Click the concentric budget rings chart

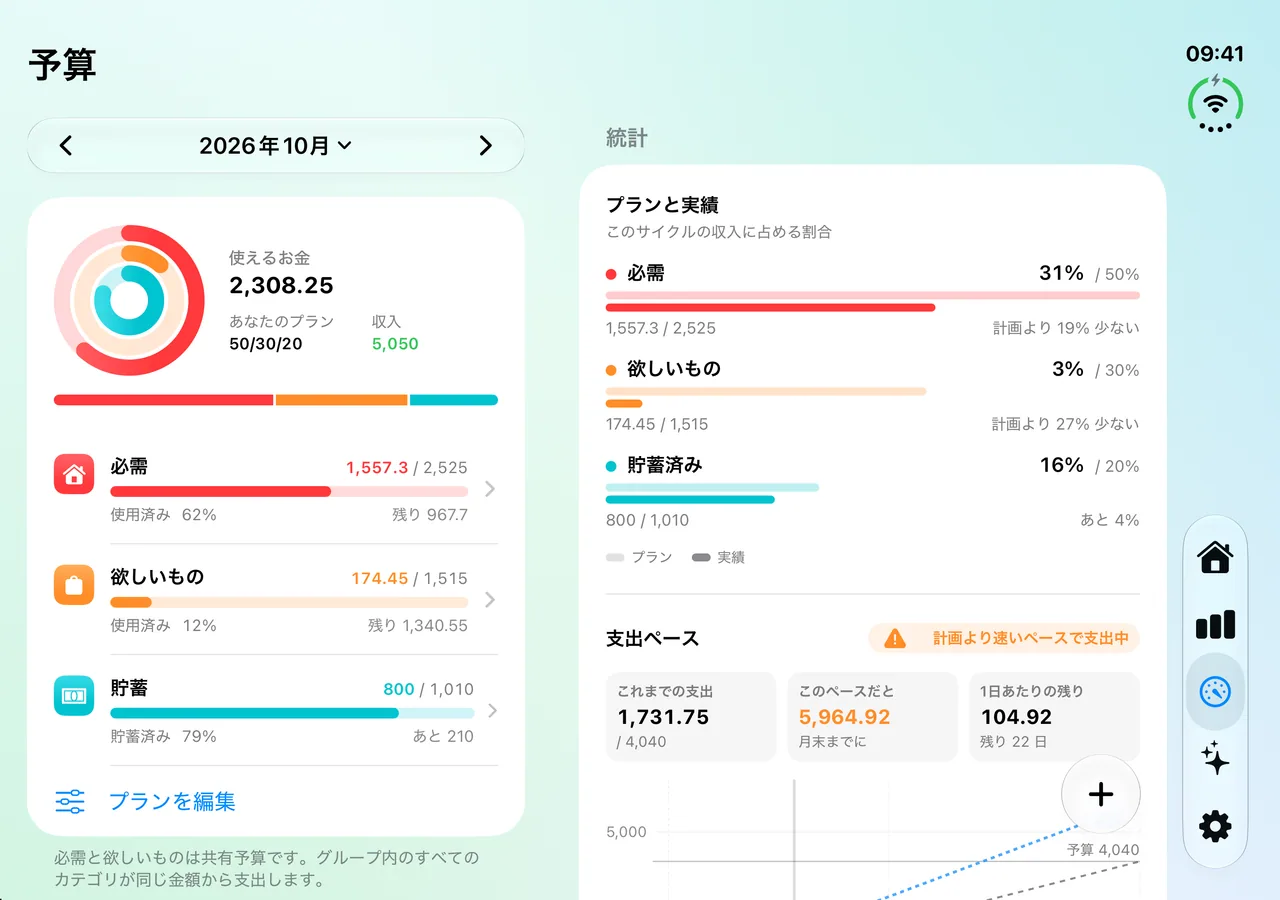pyautogui.click(x=129, y=301)
